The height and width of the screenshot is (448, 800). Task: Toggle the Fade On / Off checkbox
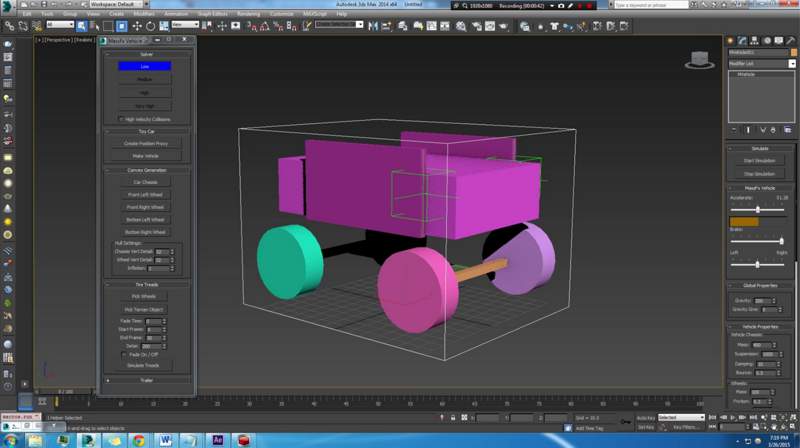pyautogui.click(x=124, y=354)
